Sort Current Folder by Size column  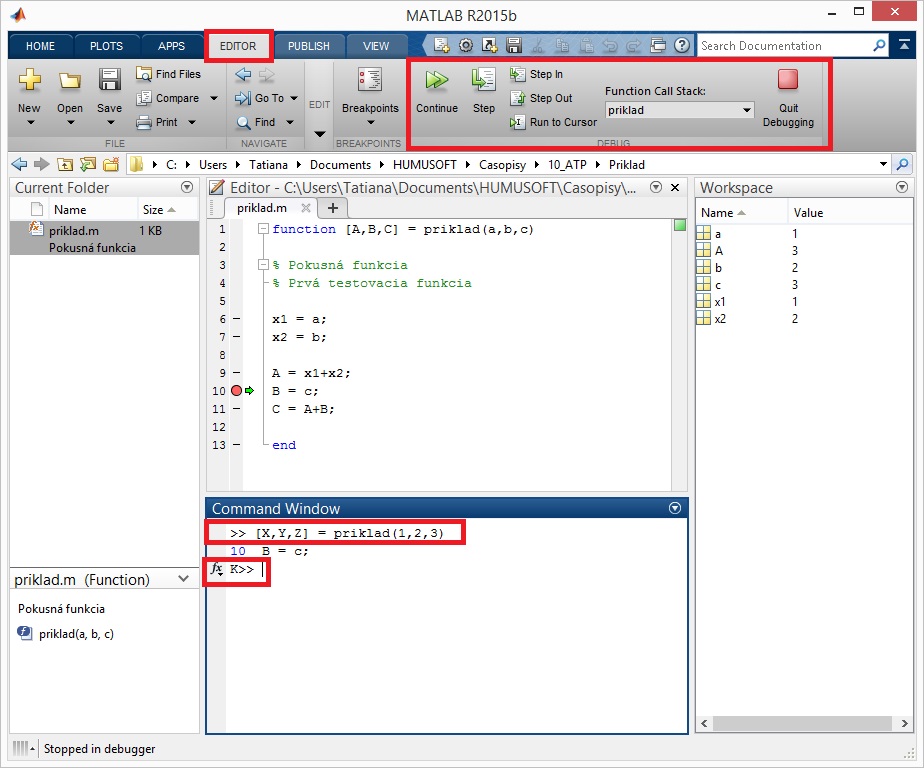point(159,210)
